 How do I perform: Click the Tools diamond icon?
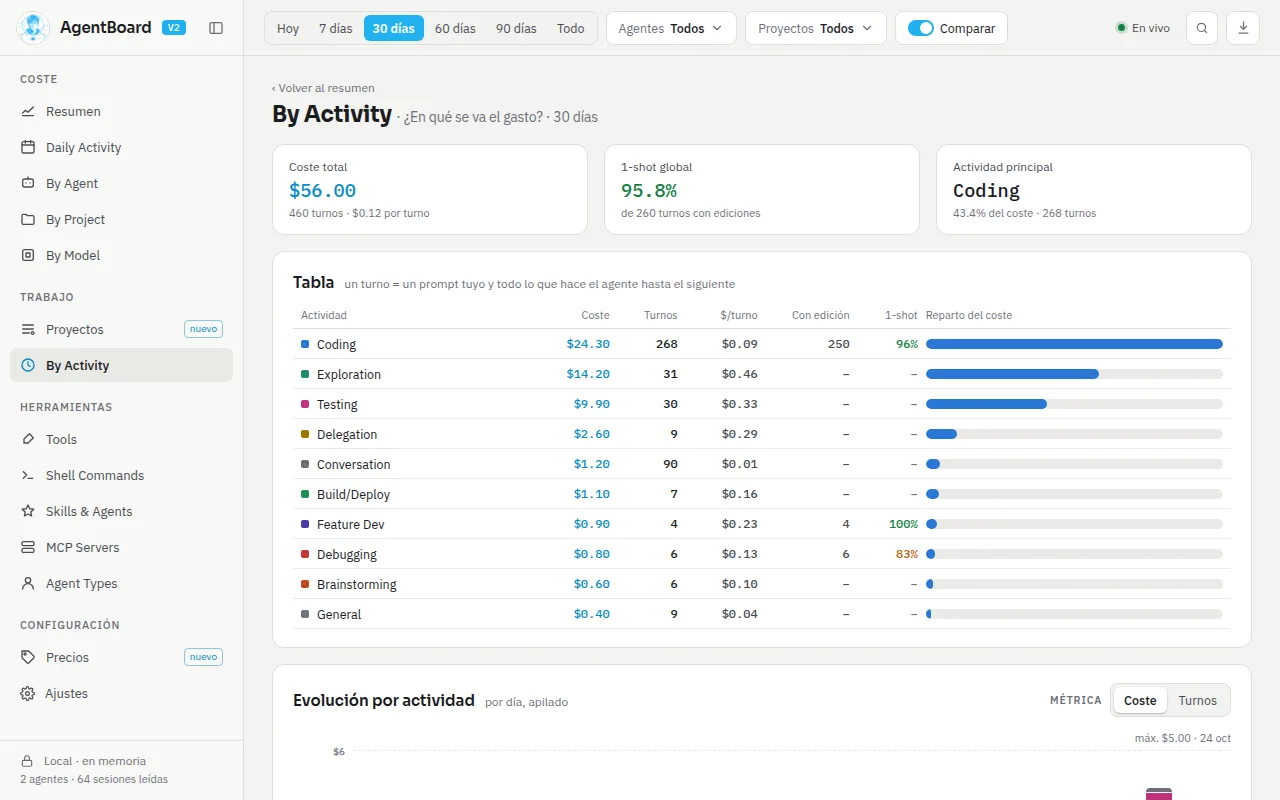(x=28, y=440)
